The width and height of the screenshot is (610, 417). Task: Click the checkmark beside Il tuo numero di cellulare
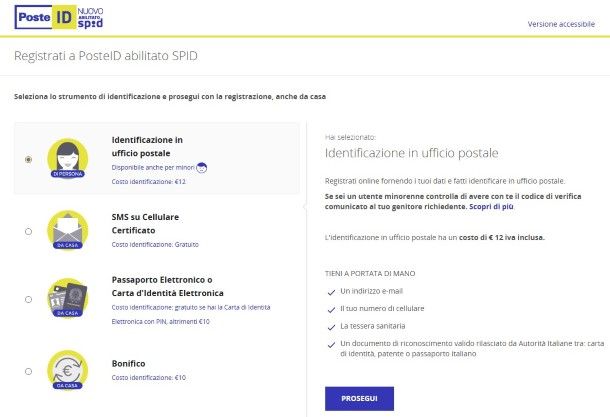point(331,310)
